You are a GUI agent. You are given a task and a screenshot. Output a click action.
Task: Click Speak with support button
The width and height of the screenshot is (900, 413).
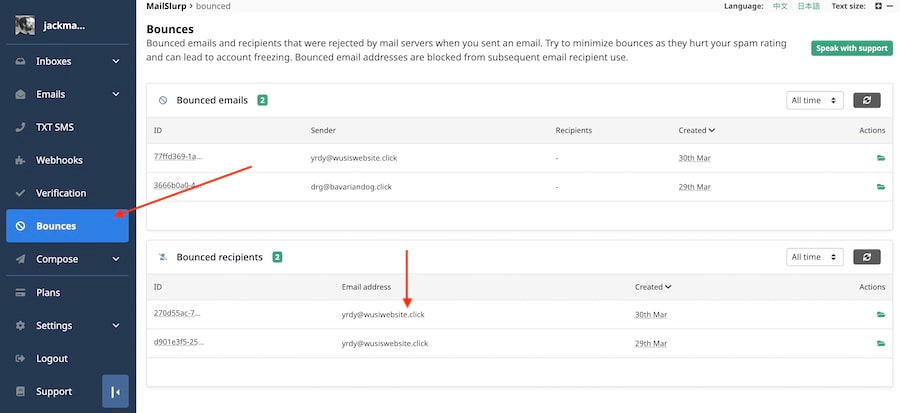pos(851,48)
